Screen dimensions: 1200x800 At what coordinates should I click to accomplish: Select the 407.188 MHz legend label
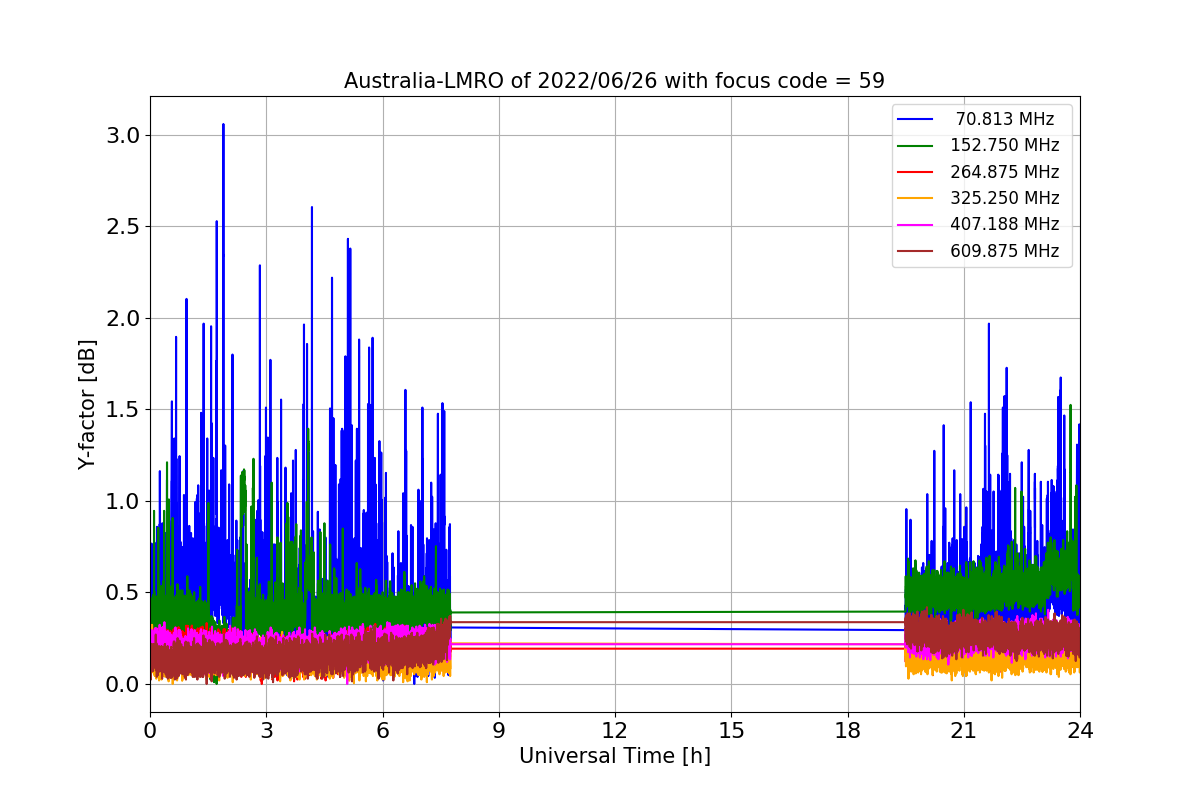coord(1005,225)
